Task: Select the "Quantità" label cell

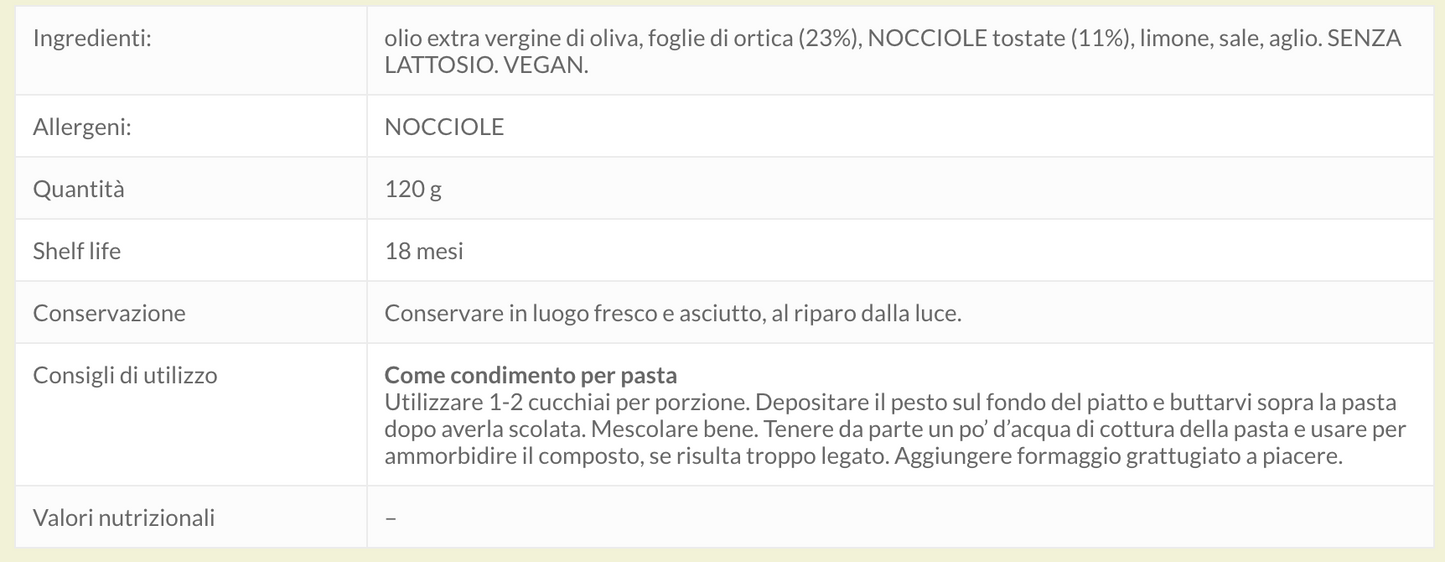Action: pos(79,189)
